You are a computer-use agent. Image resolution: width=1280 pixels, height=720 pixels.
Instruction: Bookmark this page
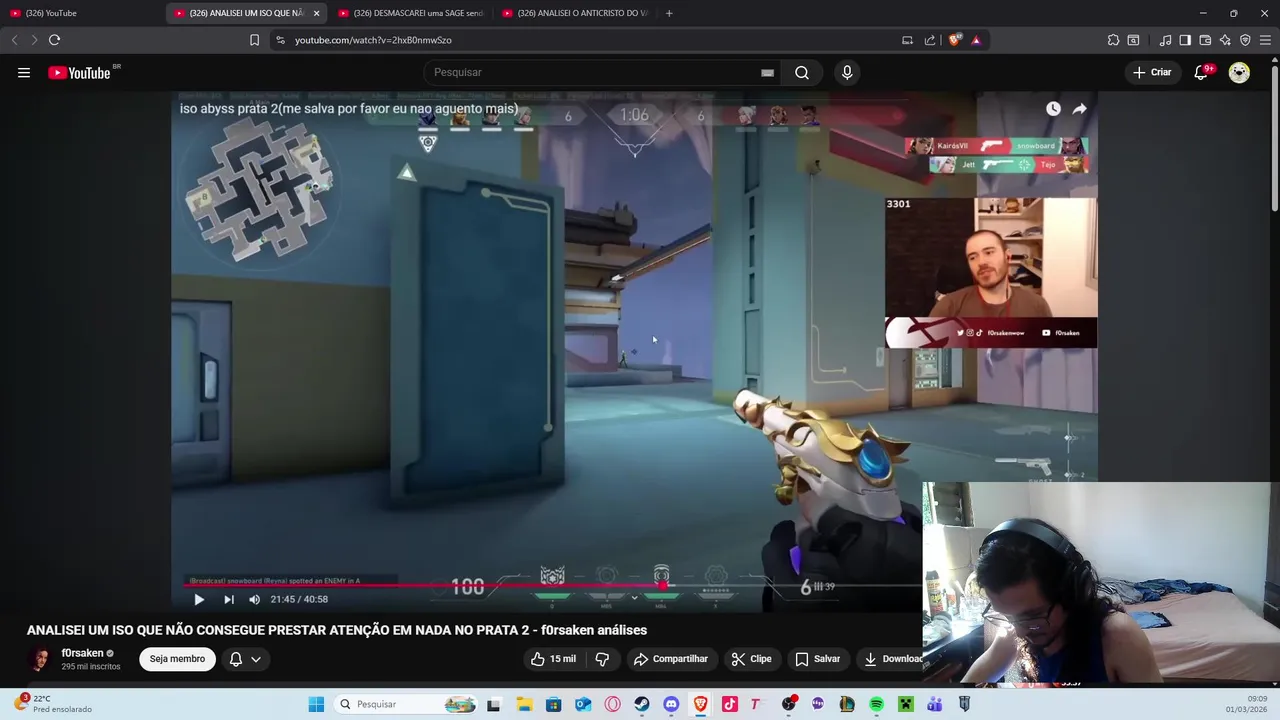(x=254, y=40)
